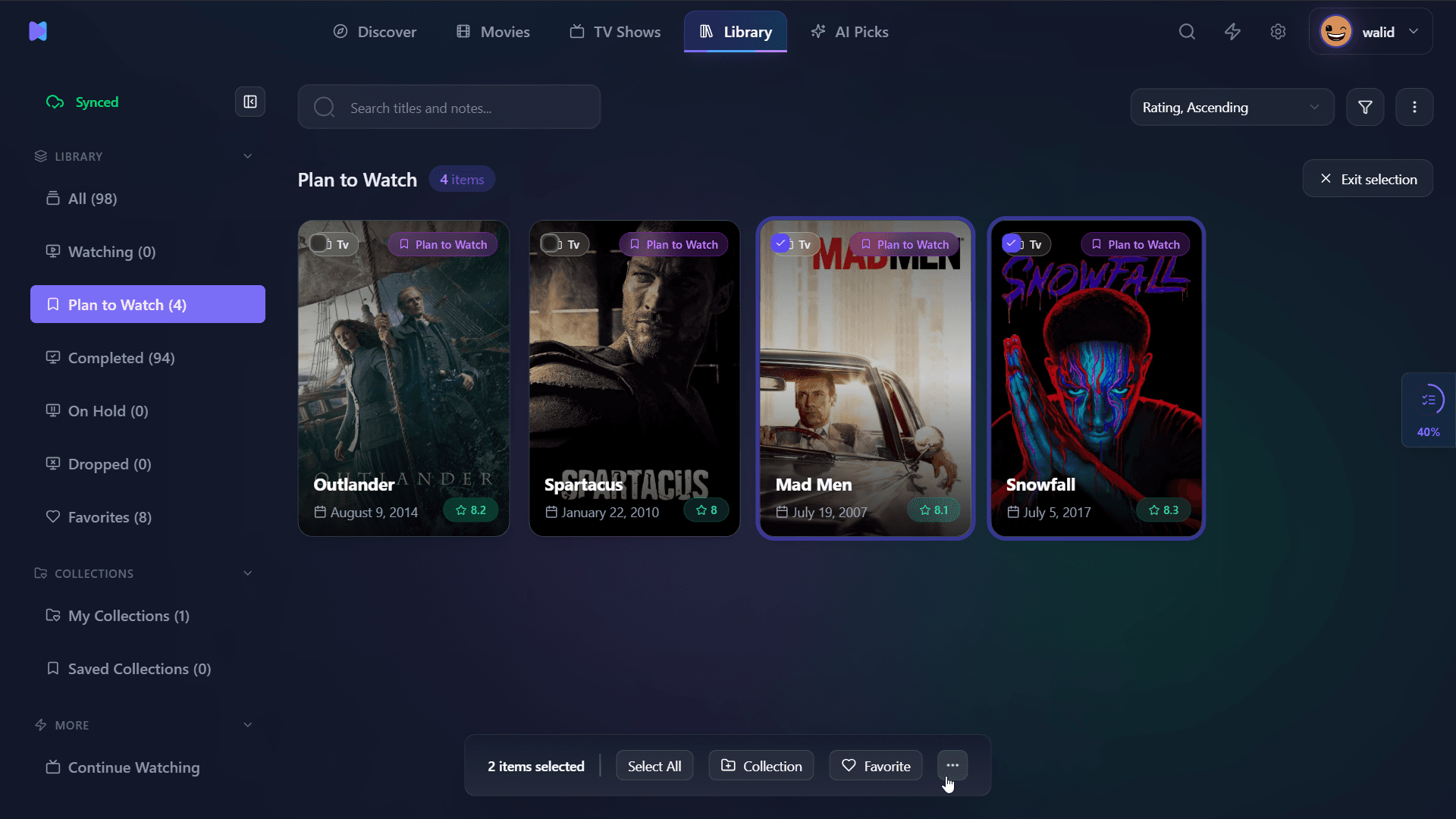The image size is (1456, 819).
Task: Select the Spartacus card checkbox
Action: pos(550,243)
